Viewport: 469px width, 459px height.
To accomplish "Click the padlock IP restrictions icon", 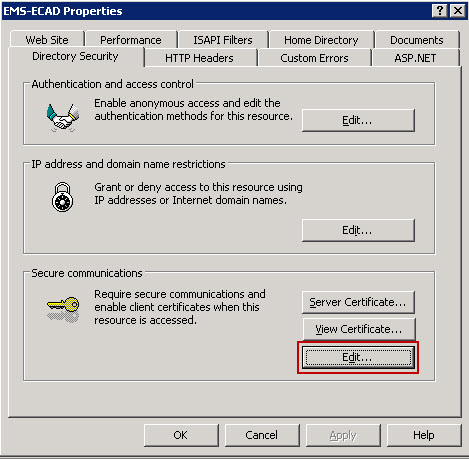I will (x=62, y=197).
